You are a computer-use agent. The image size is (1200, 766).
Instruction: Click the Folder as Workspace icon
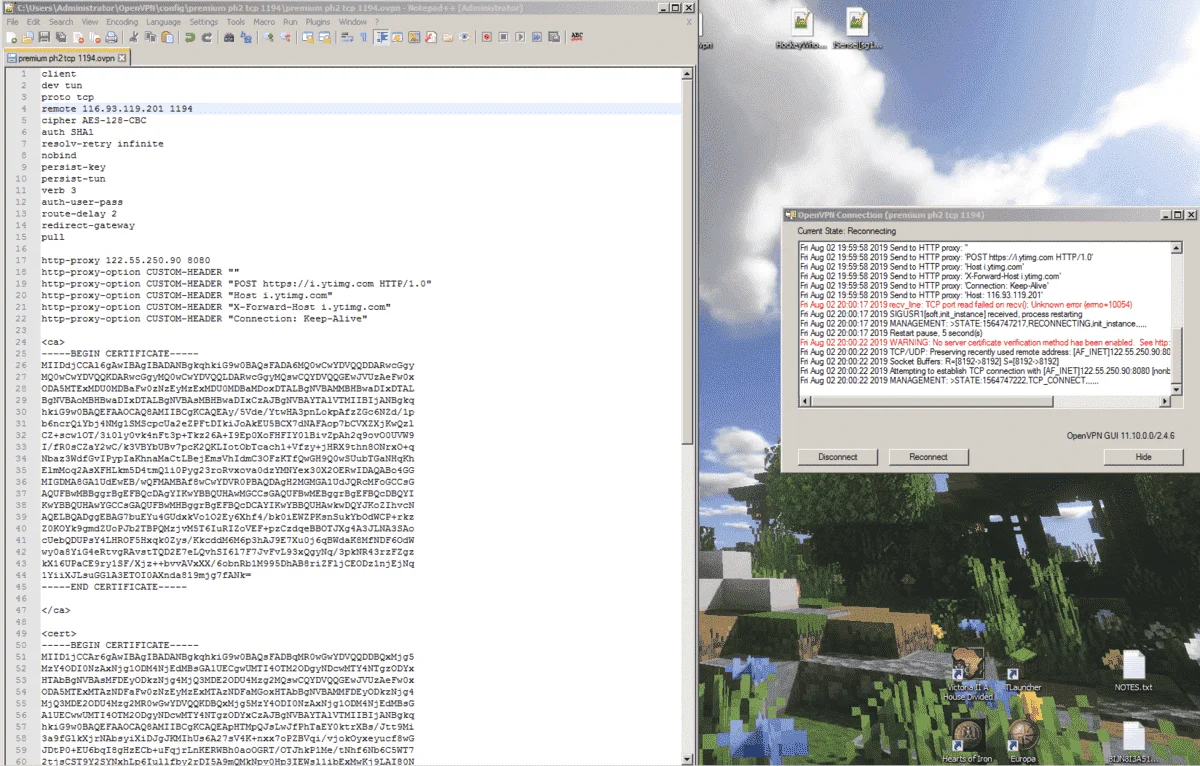pyautogui.click(x=447, y=37)
